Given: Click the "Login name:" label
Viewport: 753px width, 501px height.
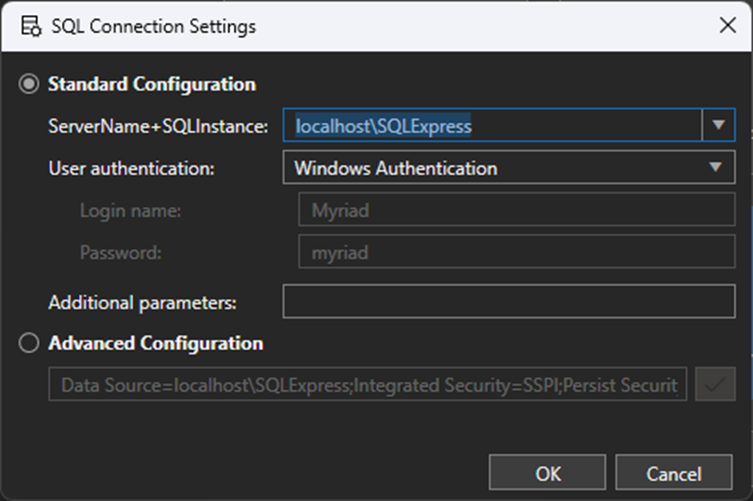Looking at the screenshot, I should tap(130, 211).
